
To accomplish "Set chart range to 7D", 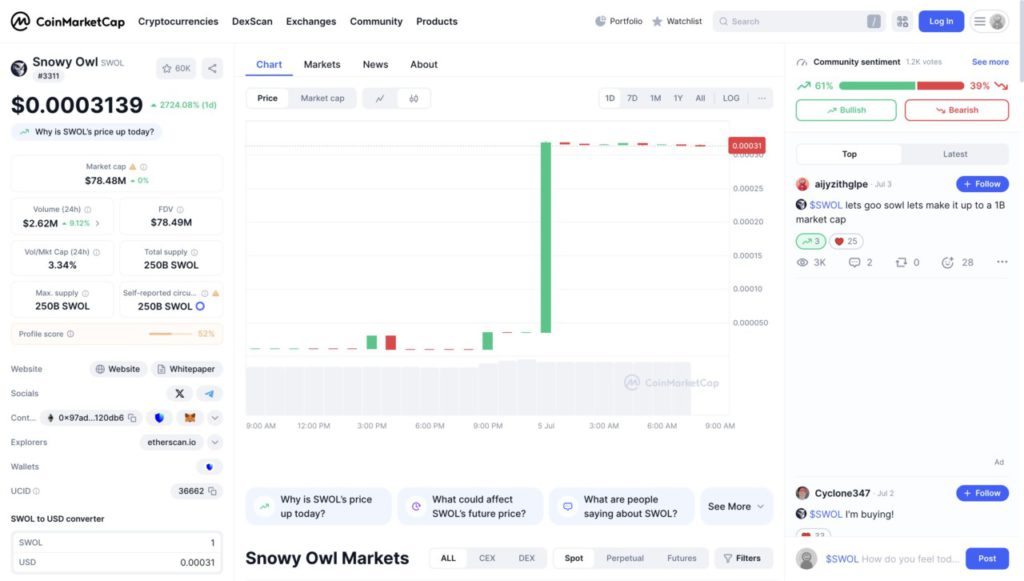I will 632,98.
